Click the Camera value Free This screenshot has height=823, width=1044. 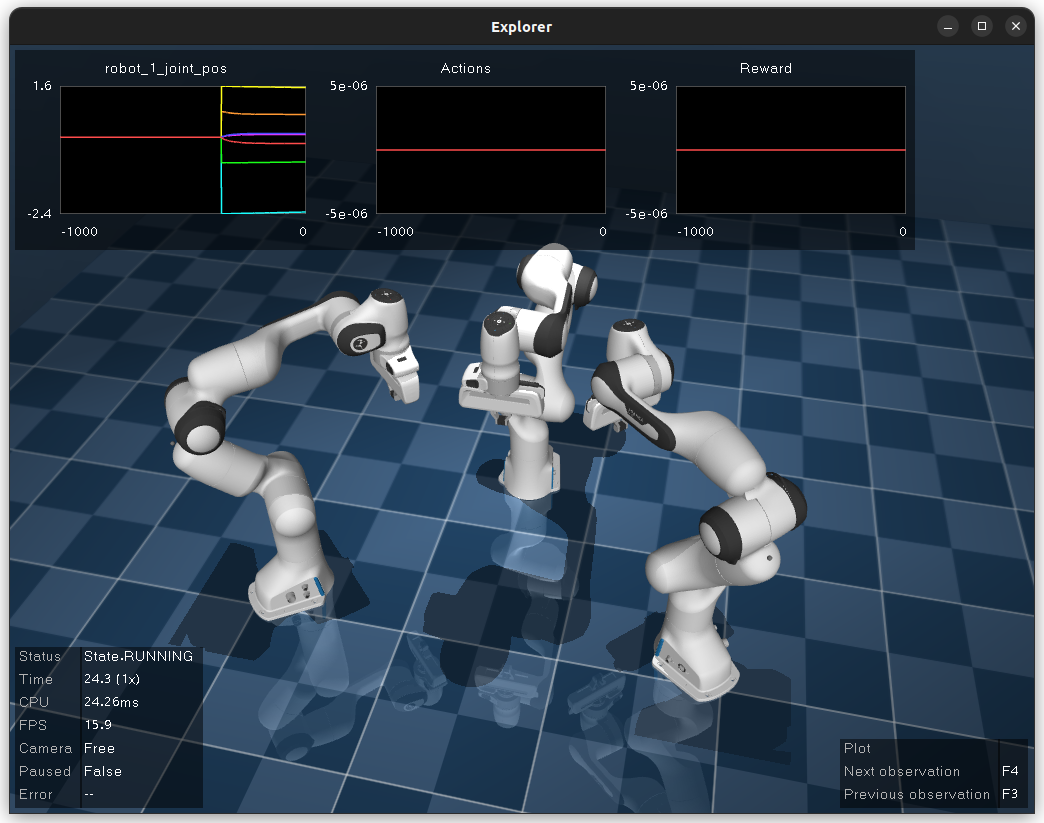click(x=99, y=748)
